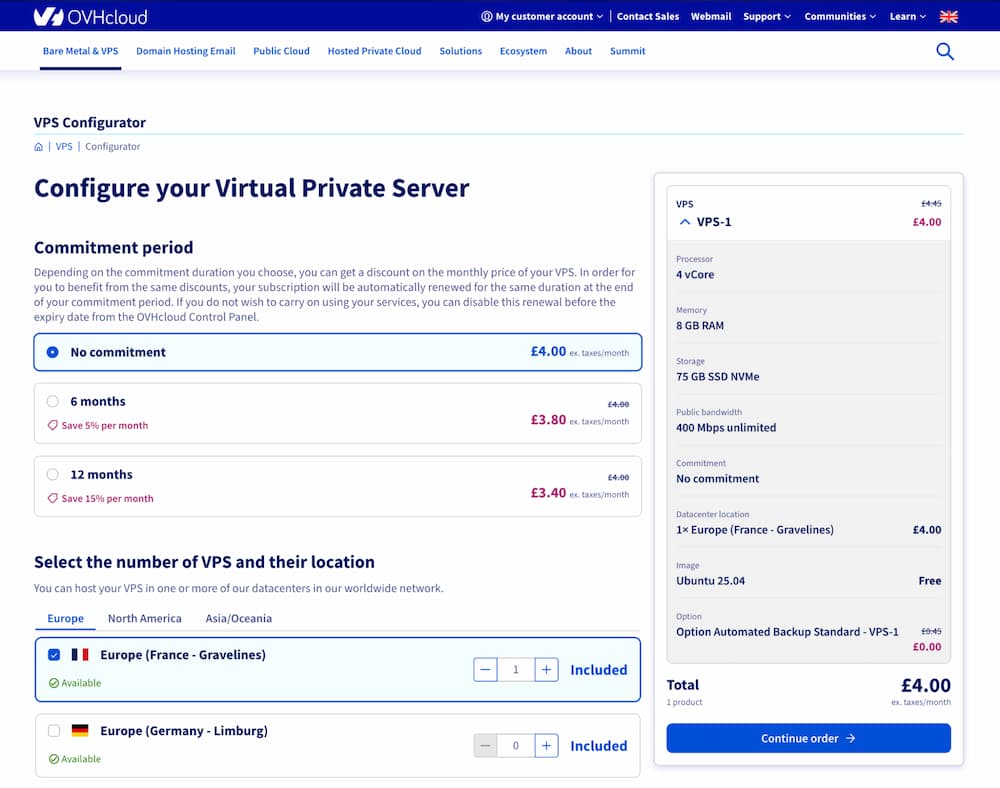The width and height of the screenshot is (1000, 788).
Task: Expand the Support dropdown menu
Action: pos(766,16)
